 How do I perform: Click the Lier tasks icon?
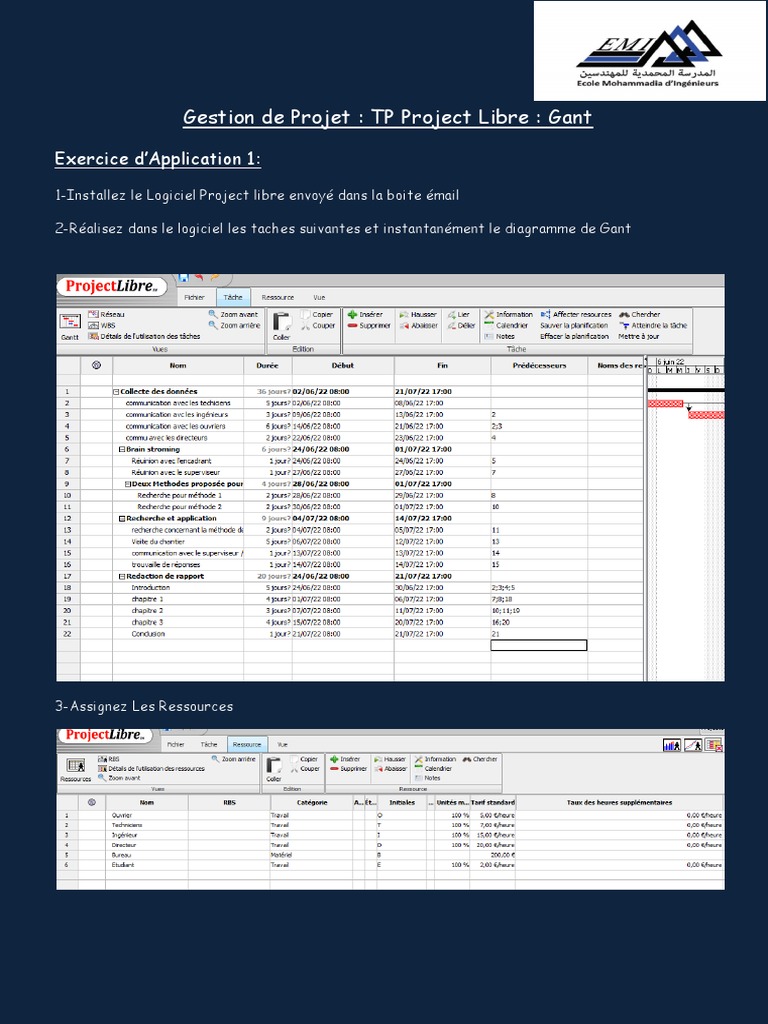452,314
